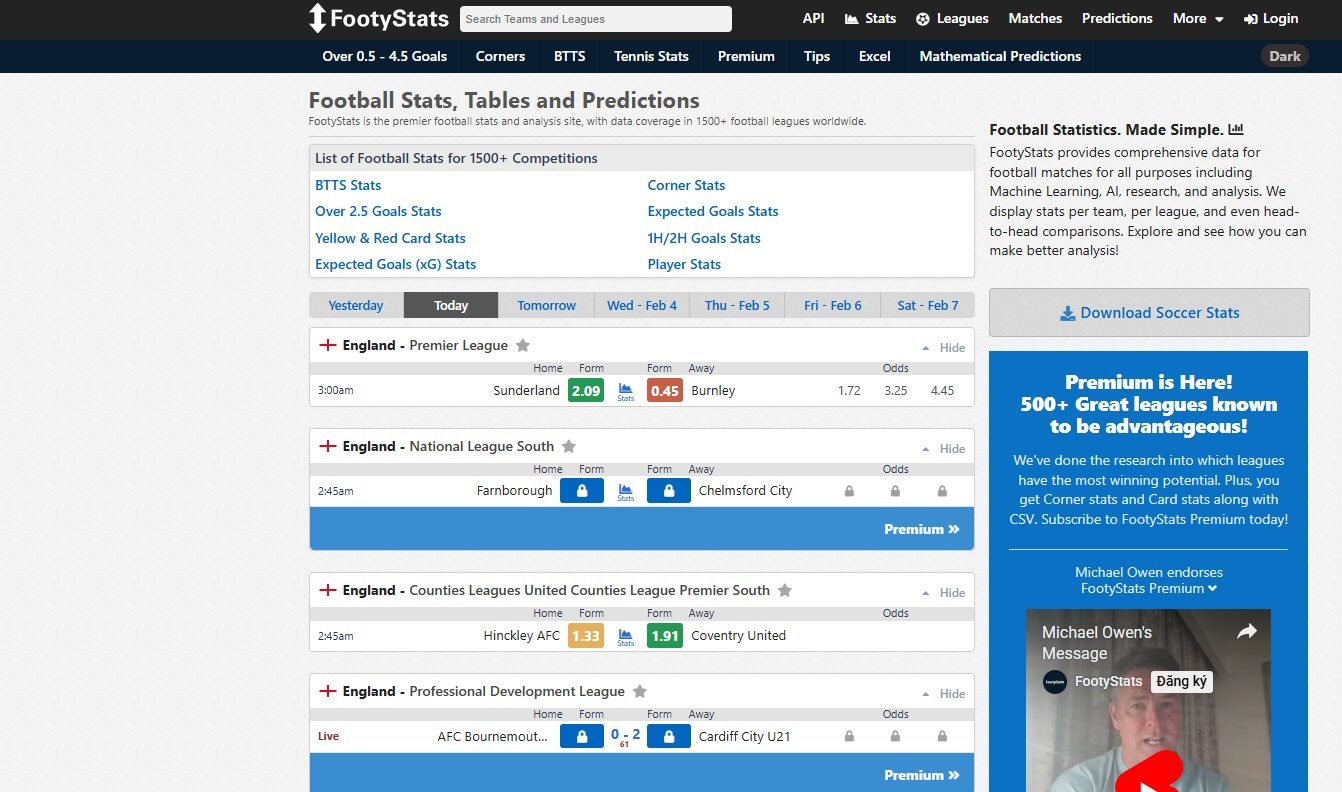Screen dimensions: 1342x792
Task: Hide the National League South section
Action: coord(944,449)
